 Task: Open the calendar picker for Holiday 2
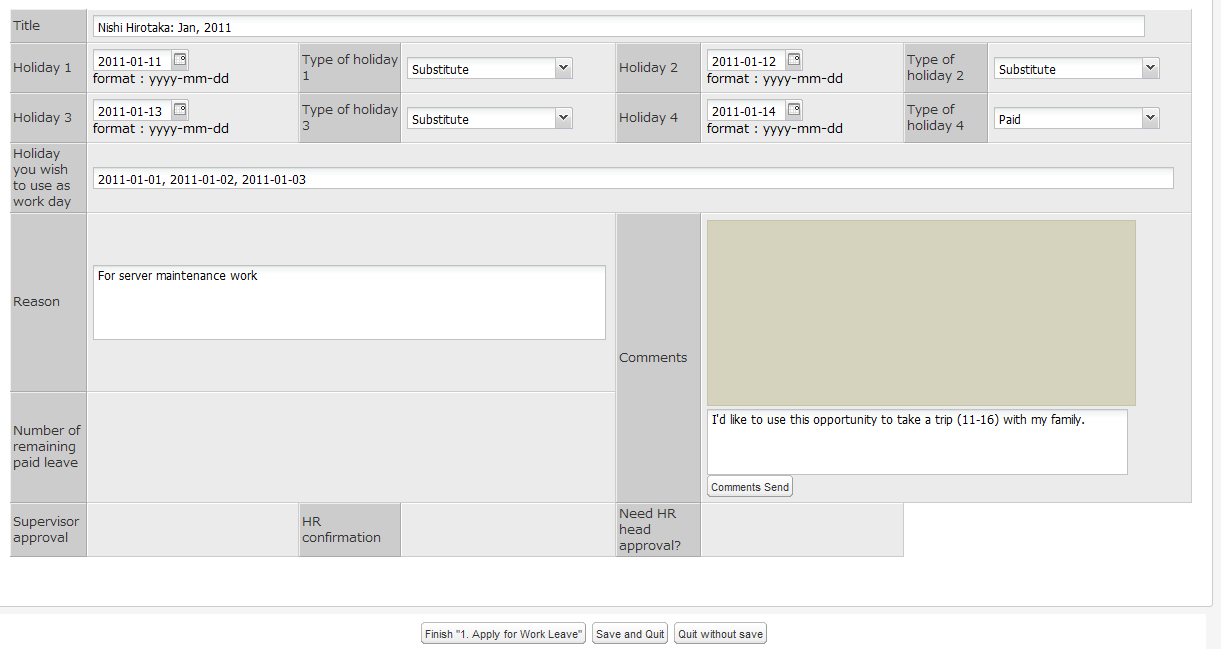(793, 59)
